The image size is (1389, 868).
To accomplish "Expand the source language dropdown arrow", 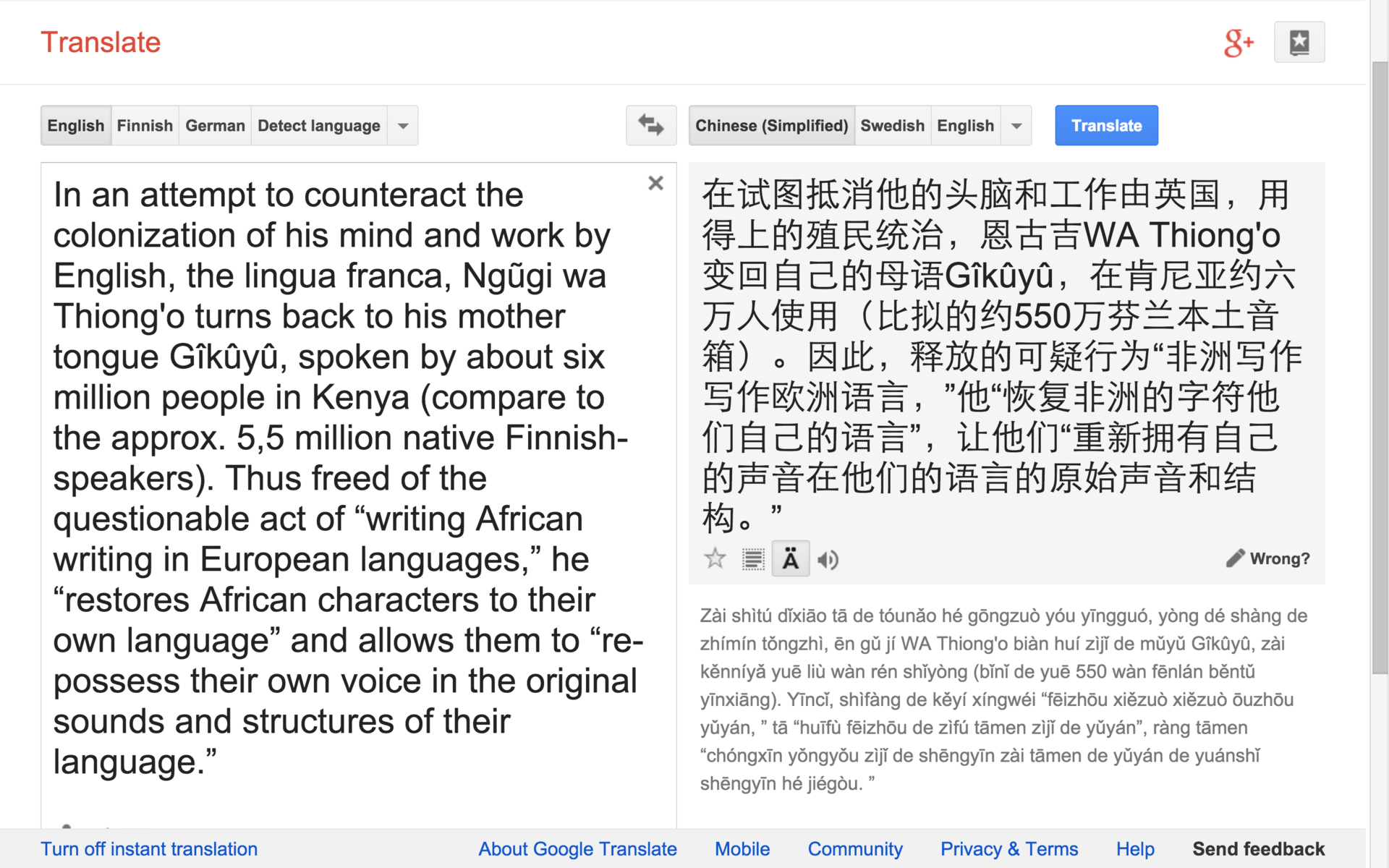I will 403,125.
